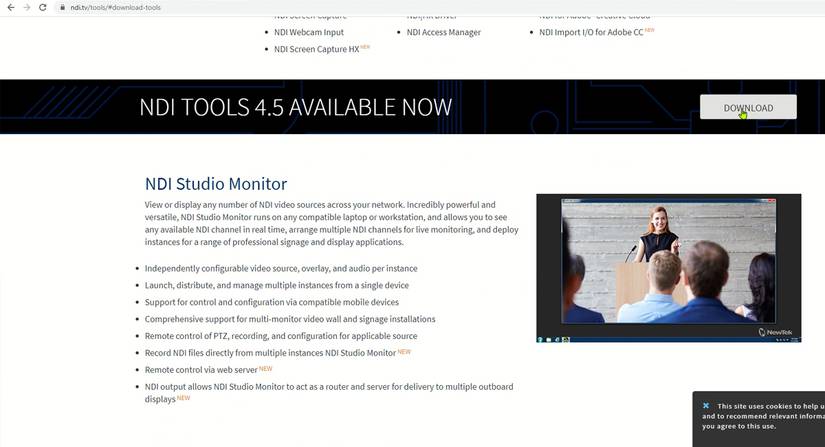Click the NEW badge after Screen Capture HX
The height and width of the screenshot is (447, 825).
365,47
